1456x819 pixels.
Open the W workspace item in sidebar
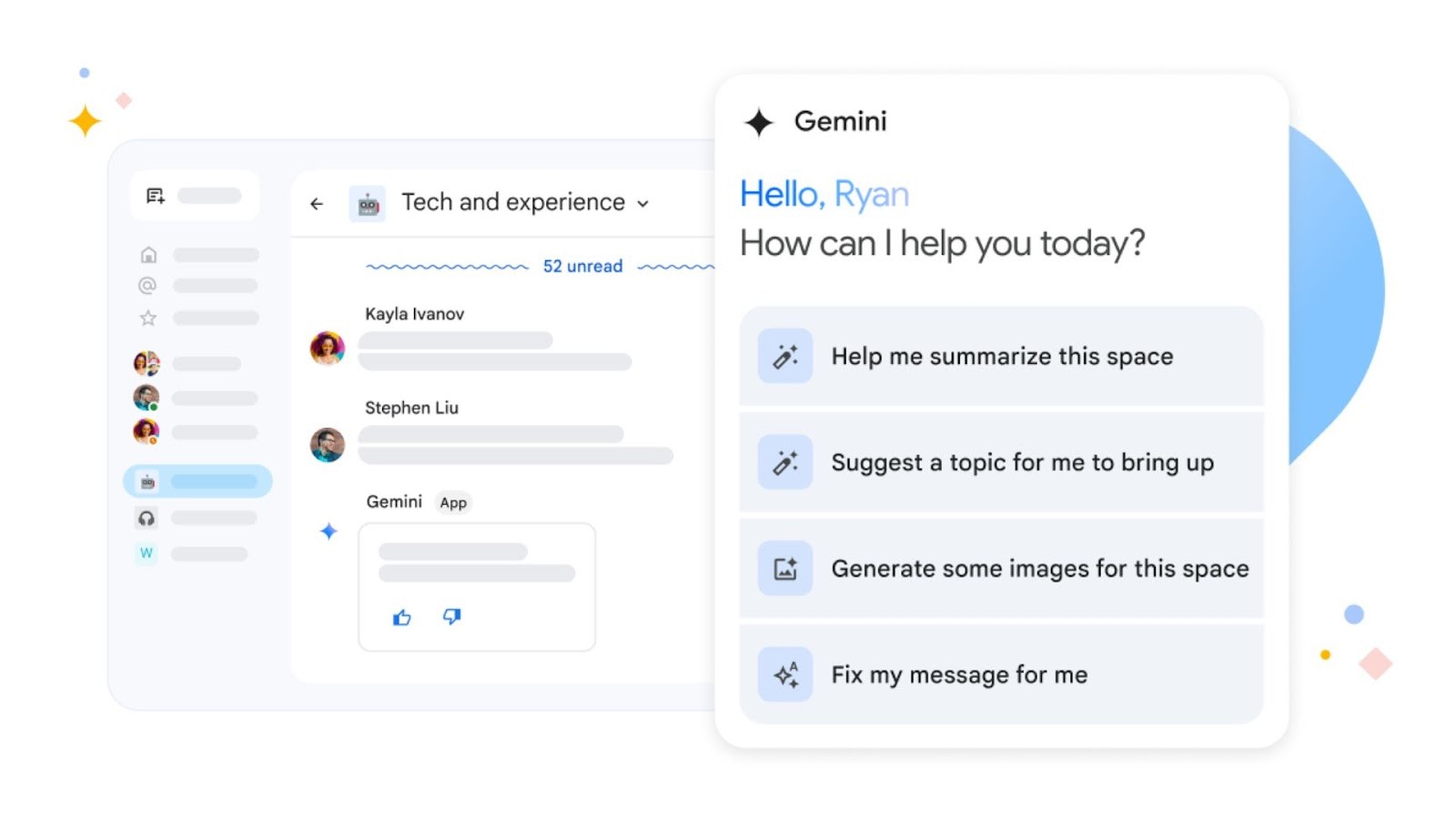(147, 552)
